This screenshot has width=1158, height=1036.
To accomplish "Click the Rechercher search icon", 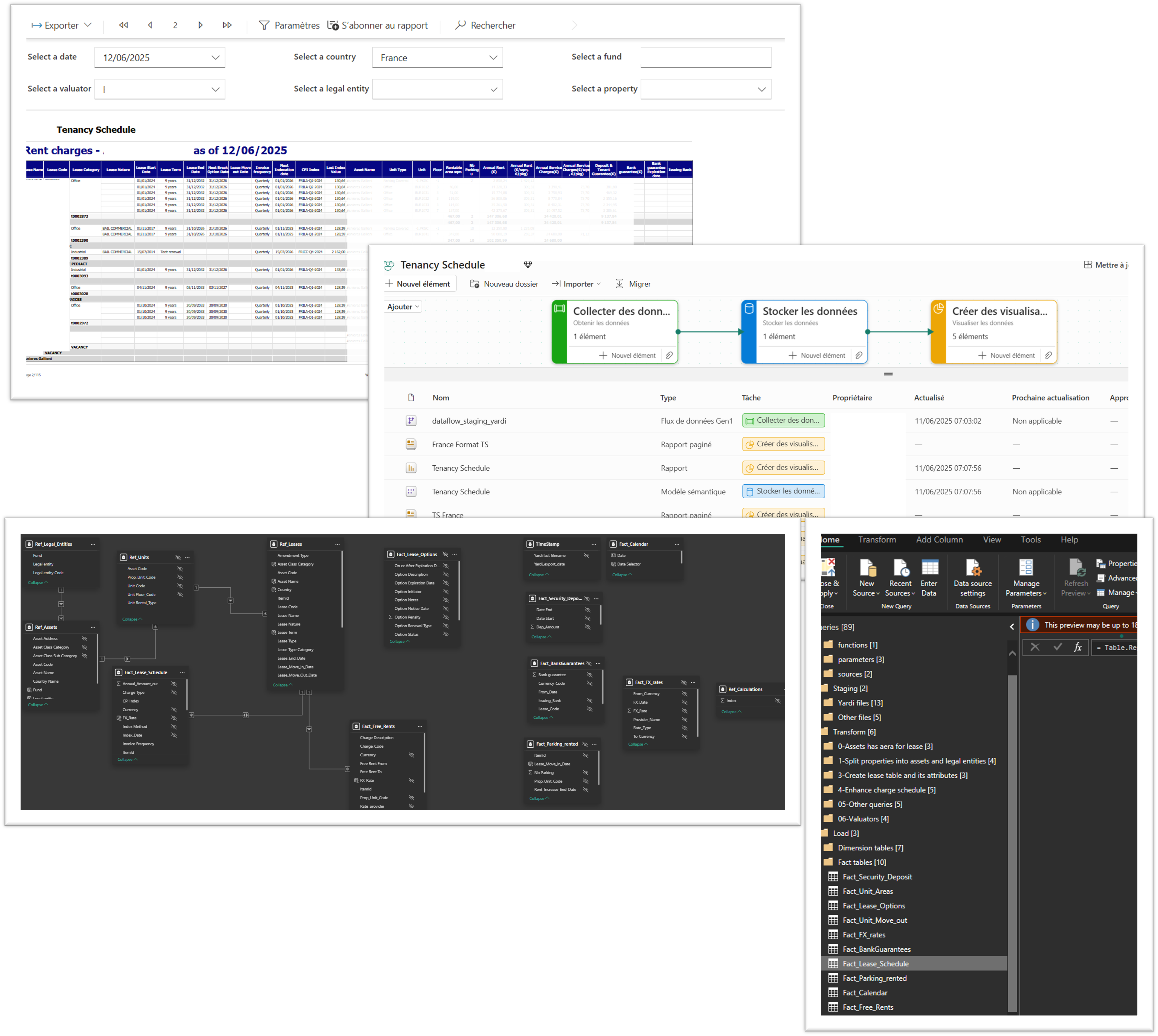I will point(460,25).
